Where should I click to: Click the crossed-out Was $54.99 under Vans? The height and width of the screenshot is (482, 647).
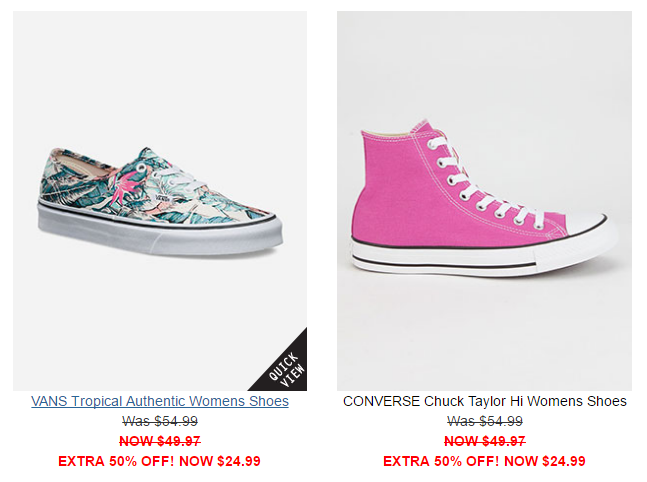(160, 421)
